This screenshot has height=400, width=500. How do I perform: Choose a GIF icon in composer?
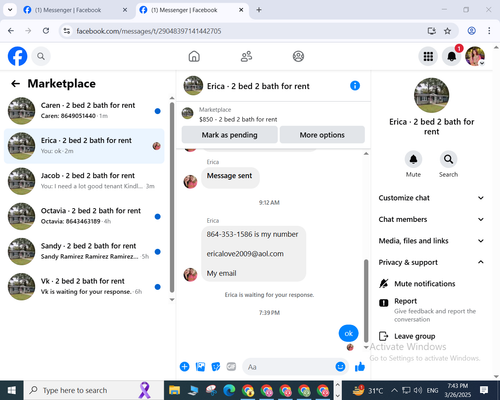tap(231, 367)
